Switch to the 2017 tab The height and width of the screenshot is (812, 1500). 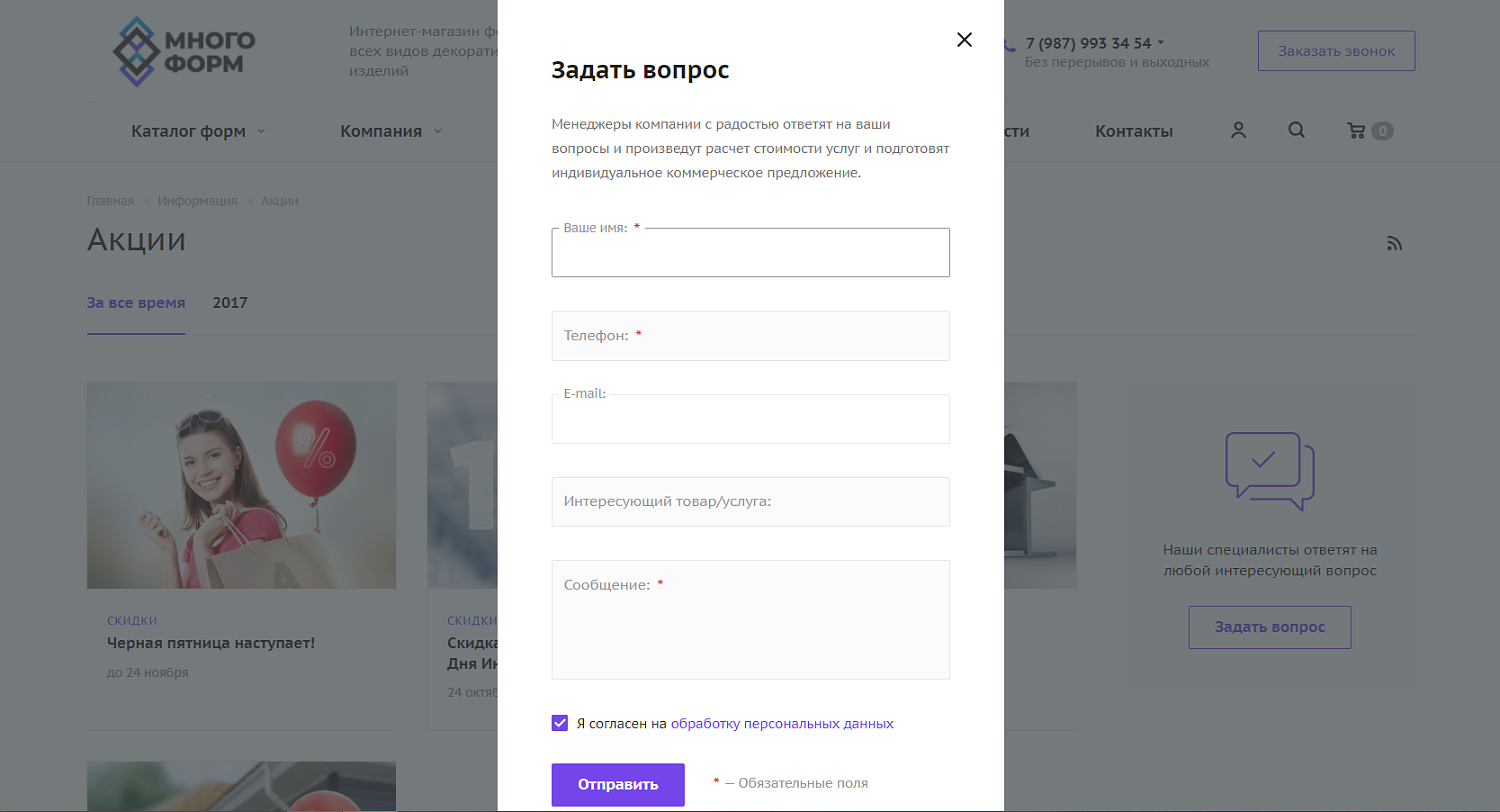pyautogui.click(x=230, y=302)
